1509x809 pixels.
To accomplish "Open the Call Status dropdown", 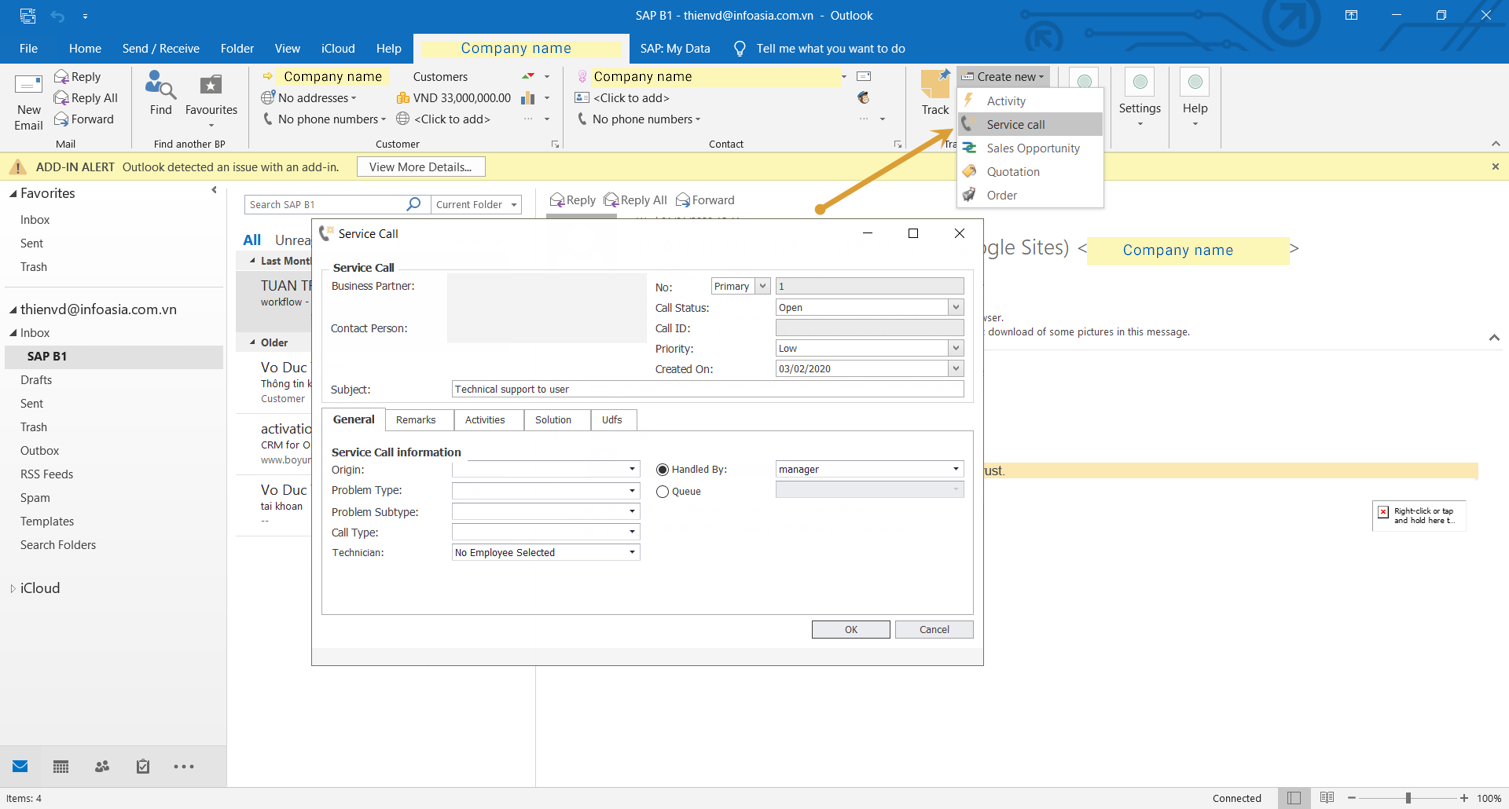I will pyautogui.click(x=956, y=307).
